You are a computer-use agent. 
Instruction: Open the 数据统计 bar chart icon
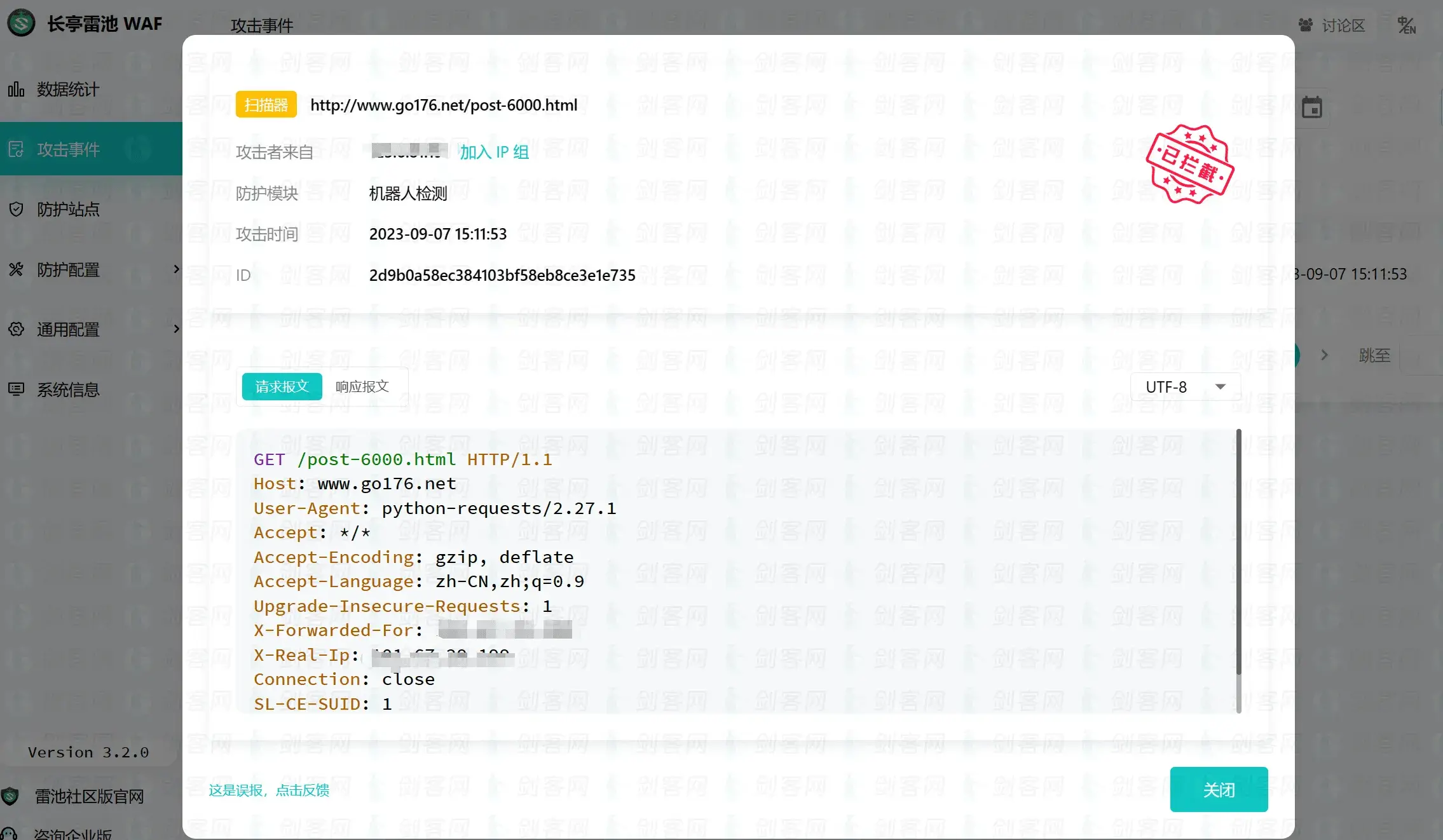click(16, 90)
